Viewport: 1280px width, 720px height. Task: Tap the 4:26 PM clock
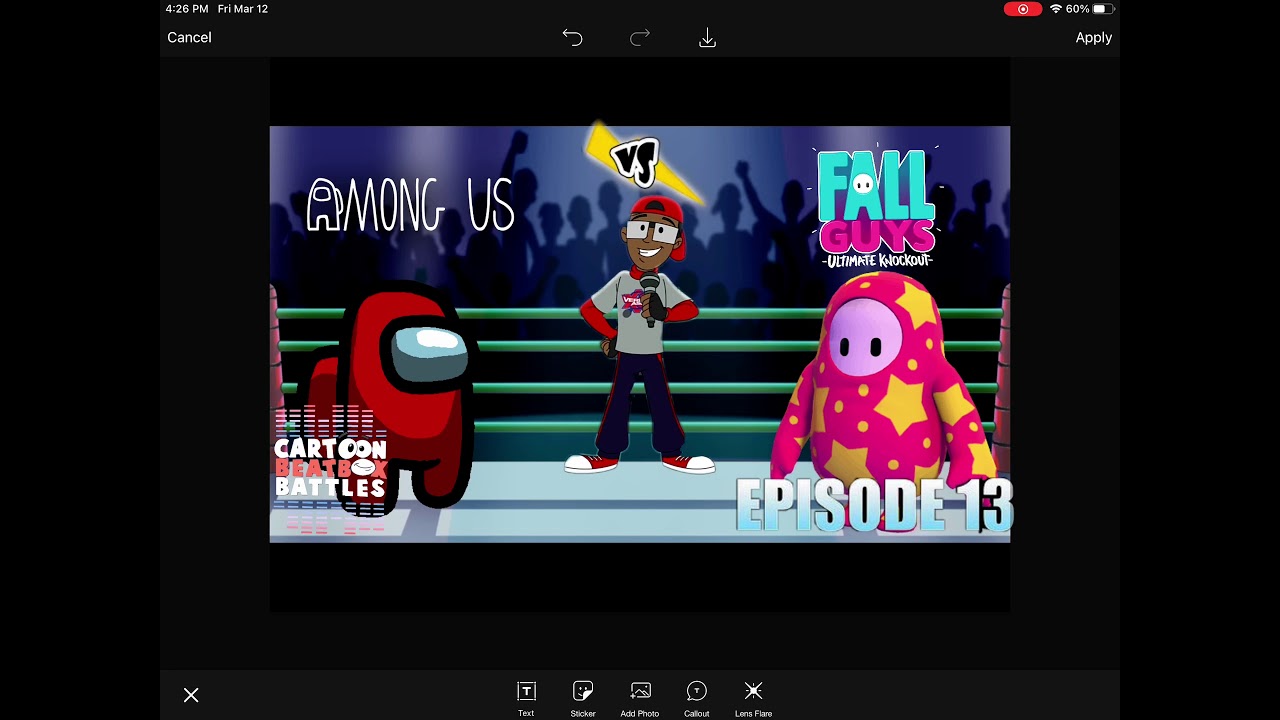pos(188,9)
